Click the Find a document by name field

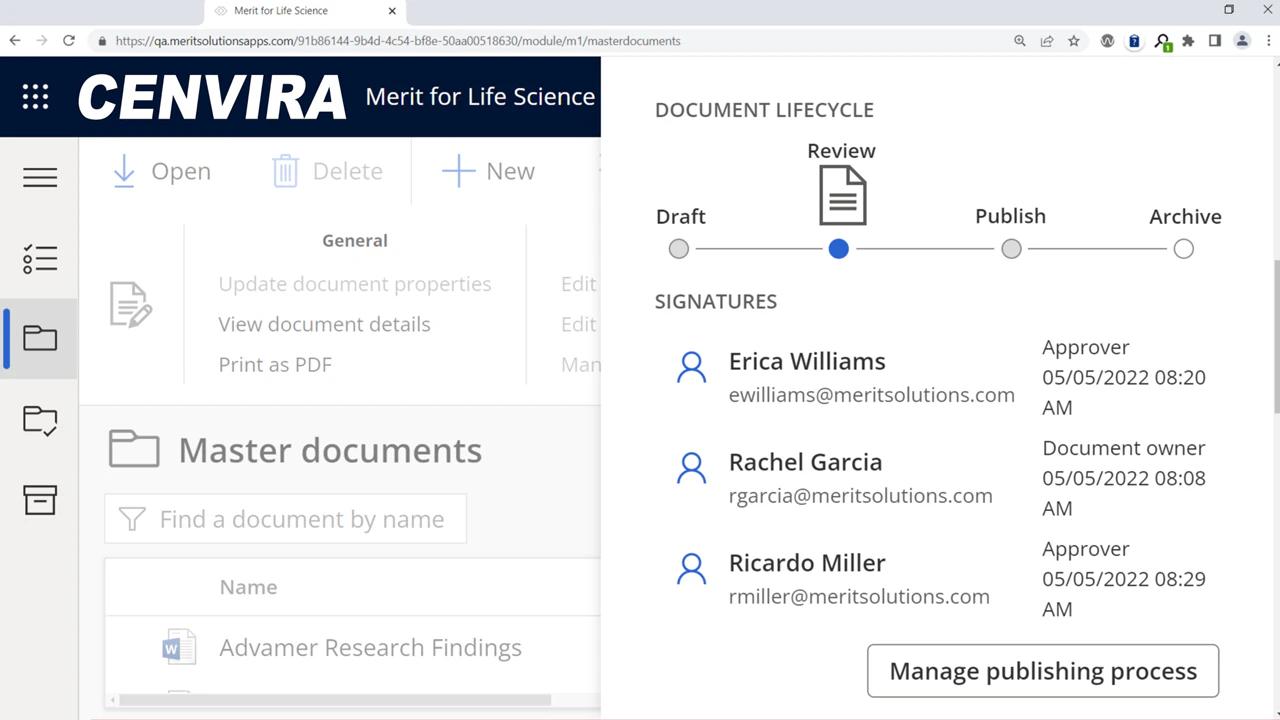tap(285, 519)
